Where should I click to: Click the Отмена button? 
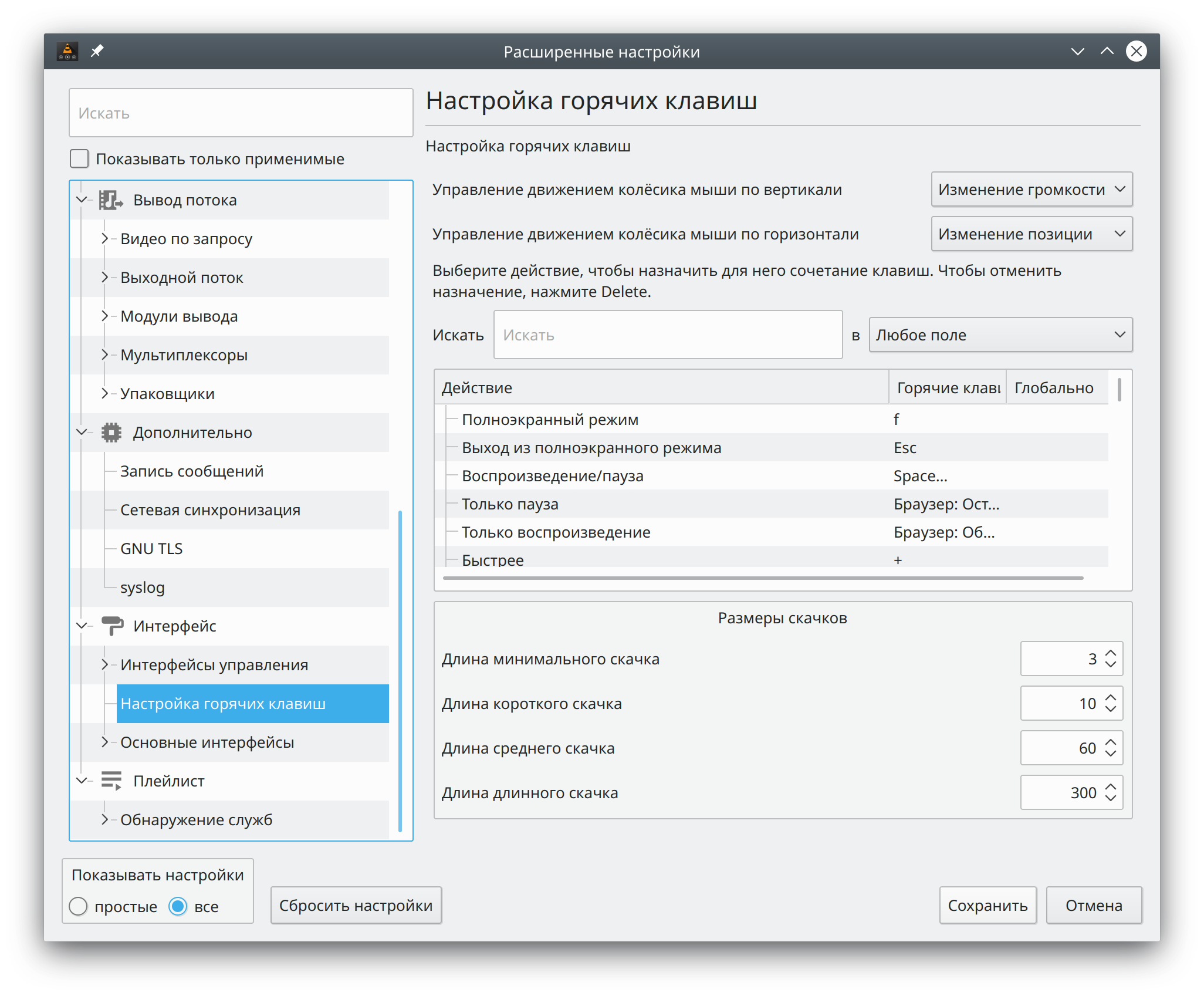click(x=1094, y=906)
